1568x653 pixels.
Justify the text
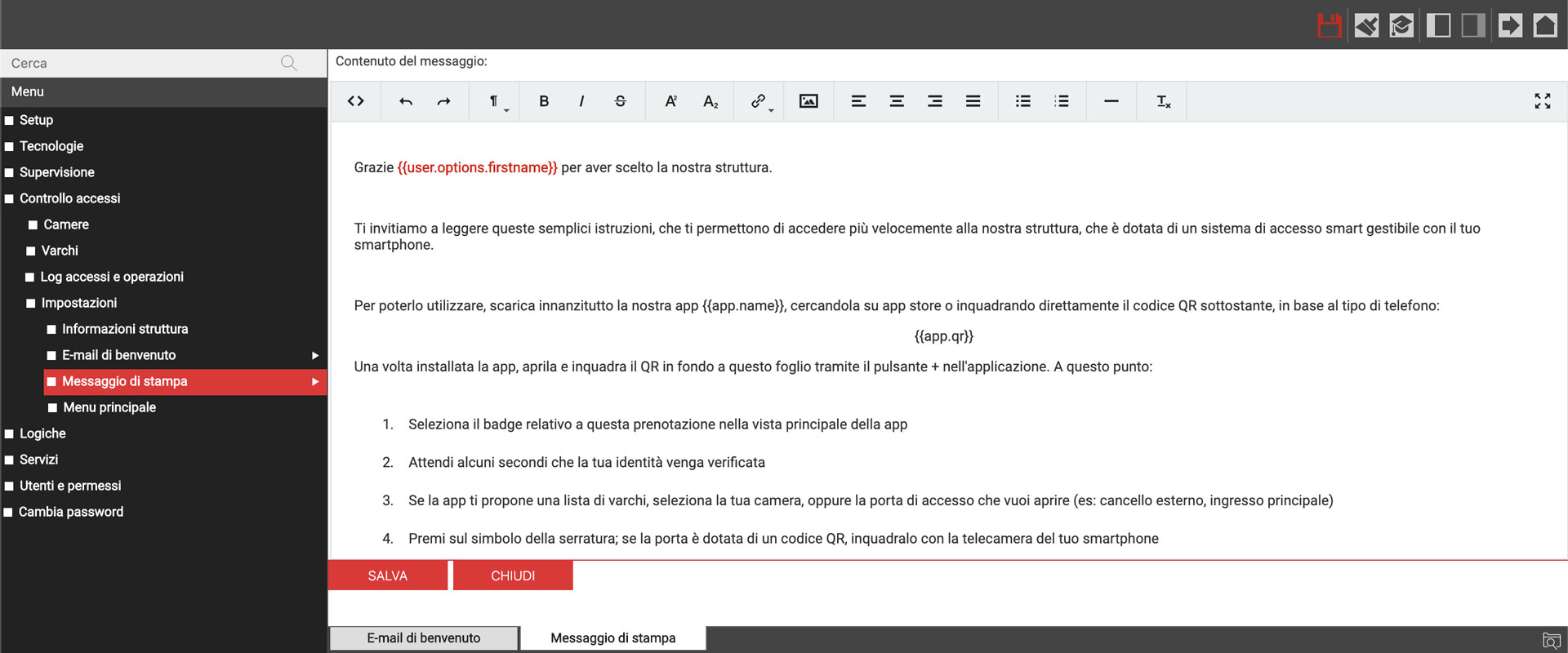[973, 101]
